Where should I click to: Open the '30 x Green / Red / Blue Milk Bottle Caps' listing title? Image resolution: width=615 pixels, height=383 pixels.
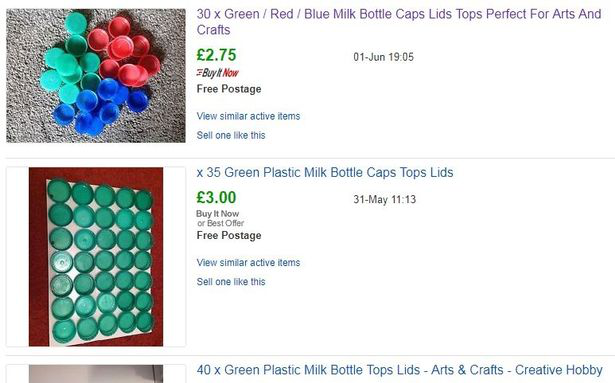click(x=399, y=22)
